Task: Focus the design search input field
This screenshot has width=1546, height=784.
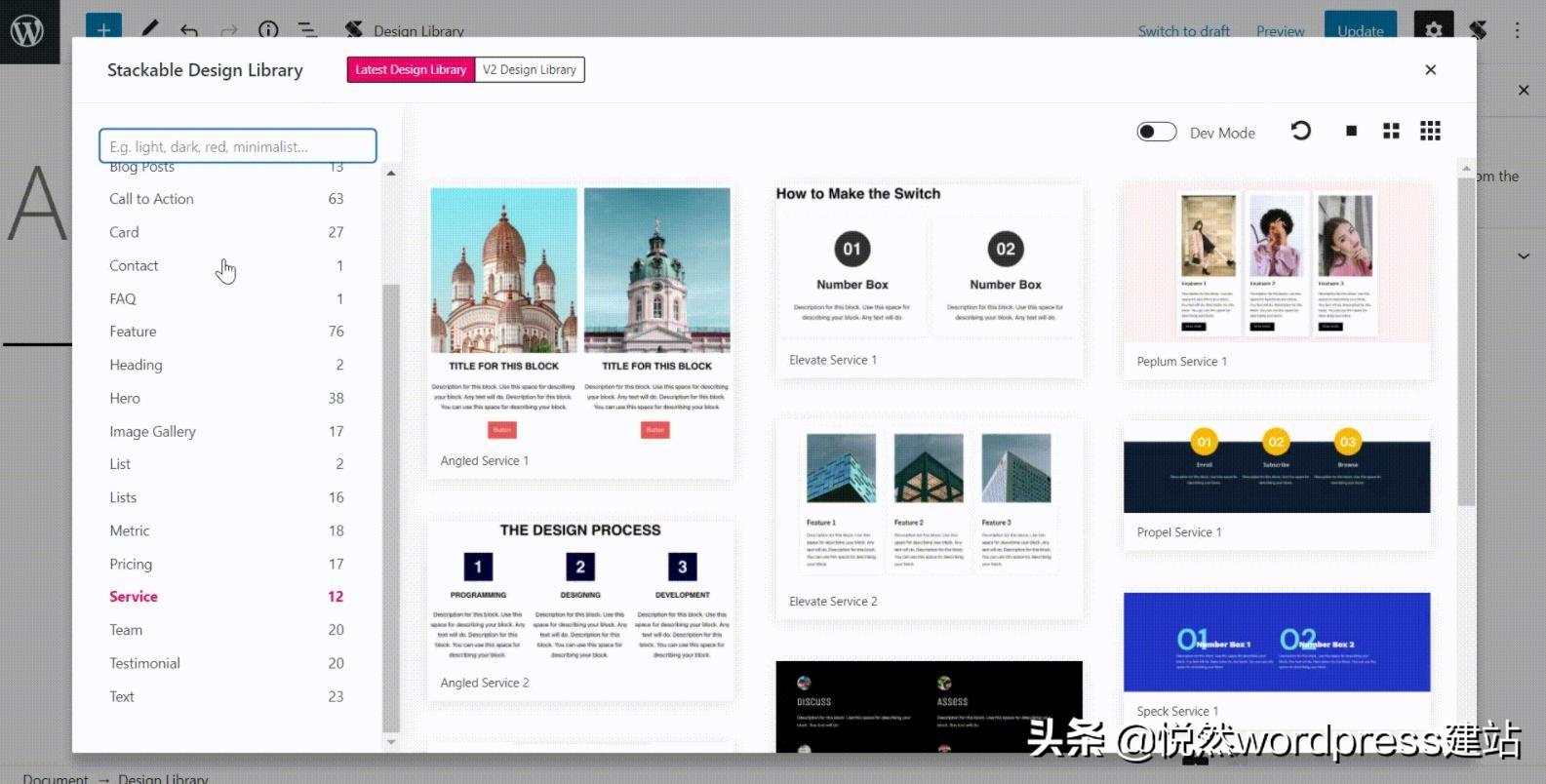Action: tap(238, 146)
